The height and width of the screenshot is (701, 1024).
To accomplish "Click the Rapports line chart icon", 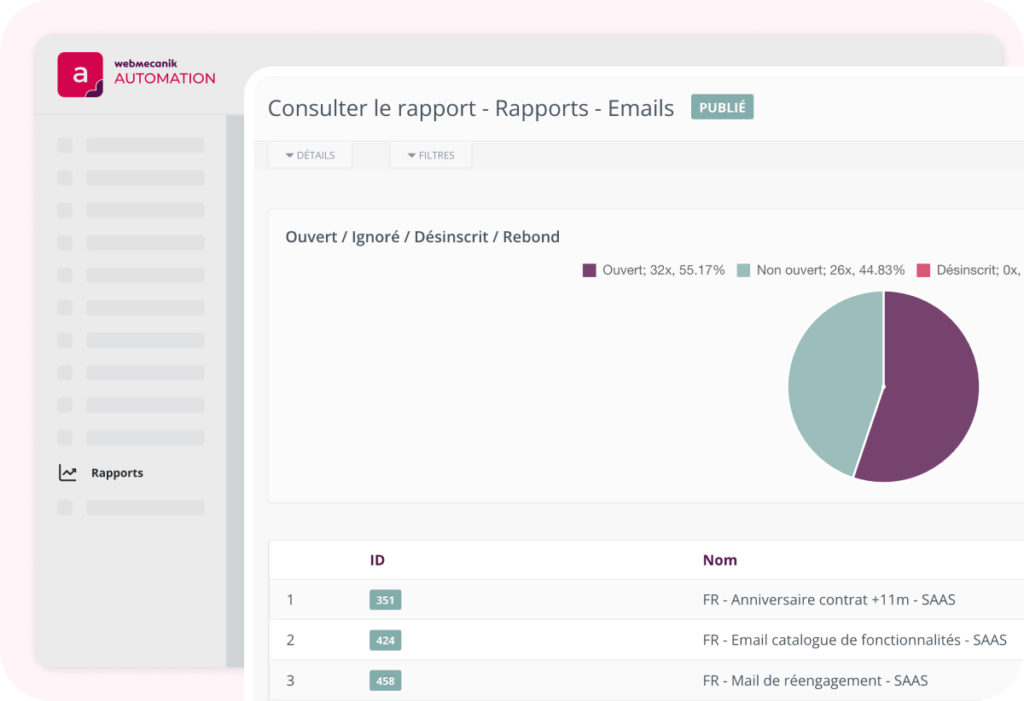I will click(x=67, y=473).
